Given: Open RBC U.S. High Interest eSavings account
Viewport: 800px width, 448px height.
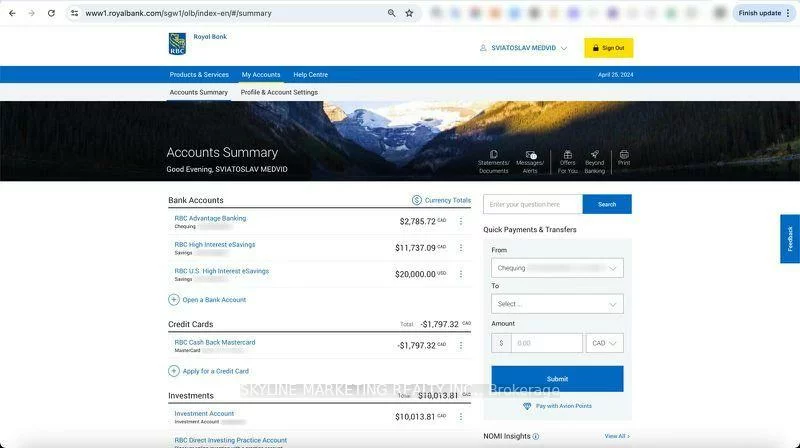Looking at the screenshot, I should click(221, 271).
